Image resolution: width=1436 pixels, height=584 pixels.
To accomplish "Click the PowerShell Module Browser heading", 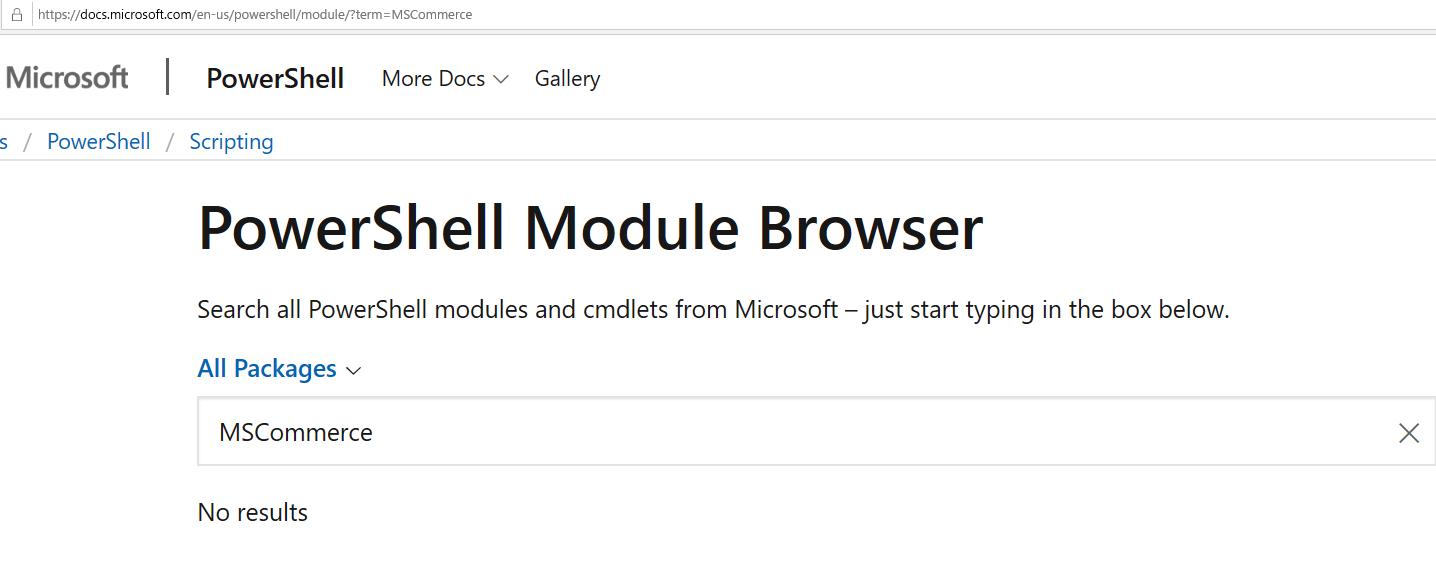I will point(590,228).
